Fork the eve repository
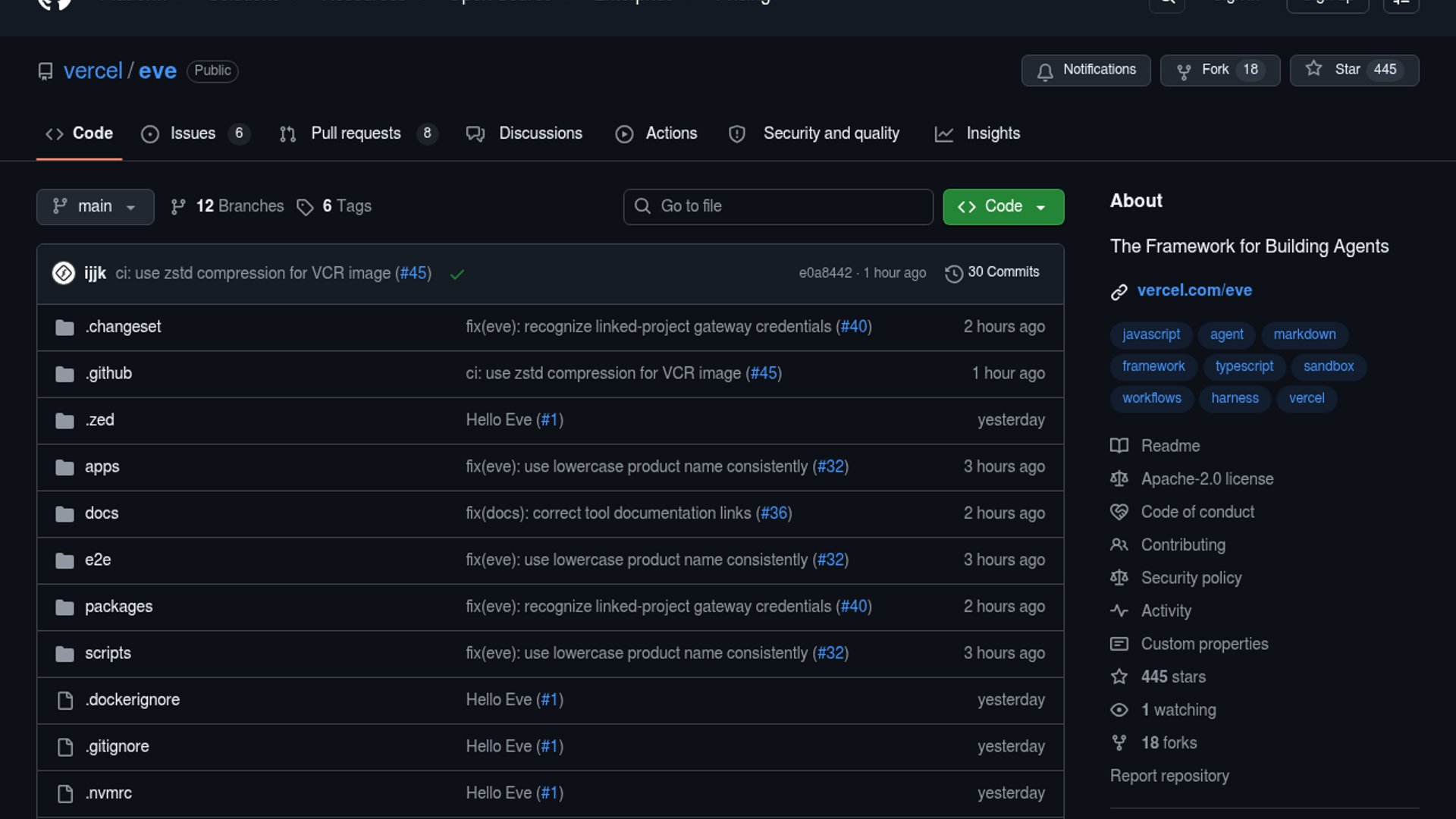Screen dimensions: 1456x819 [x=1220, y=71]
